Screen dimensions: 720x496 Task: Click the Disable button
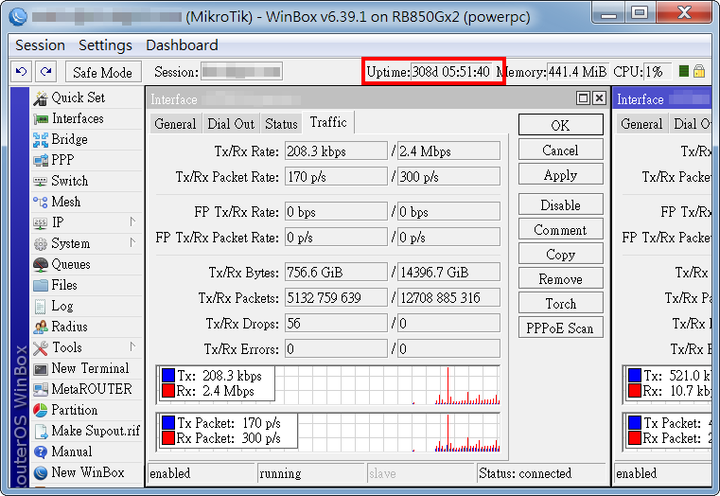[561, 205]
